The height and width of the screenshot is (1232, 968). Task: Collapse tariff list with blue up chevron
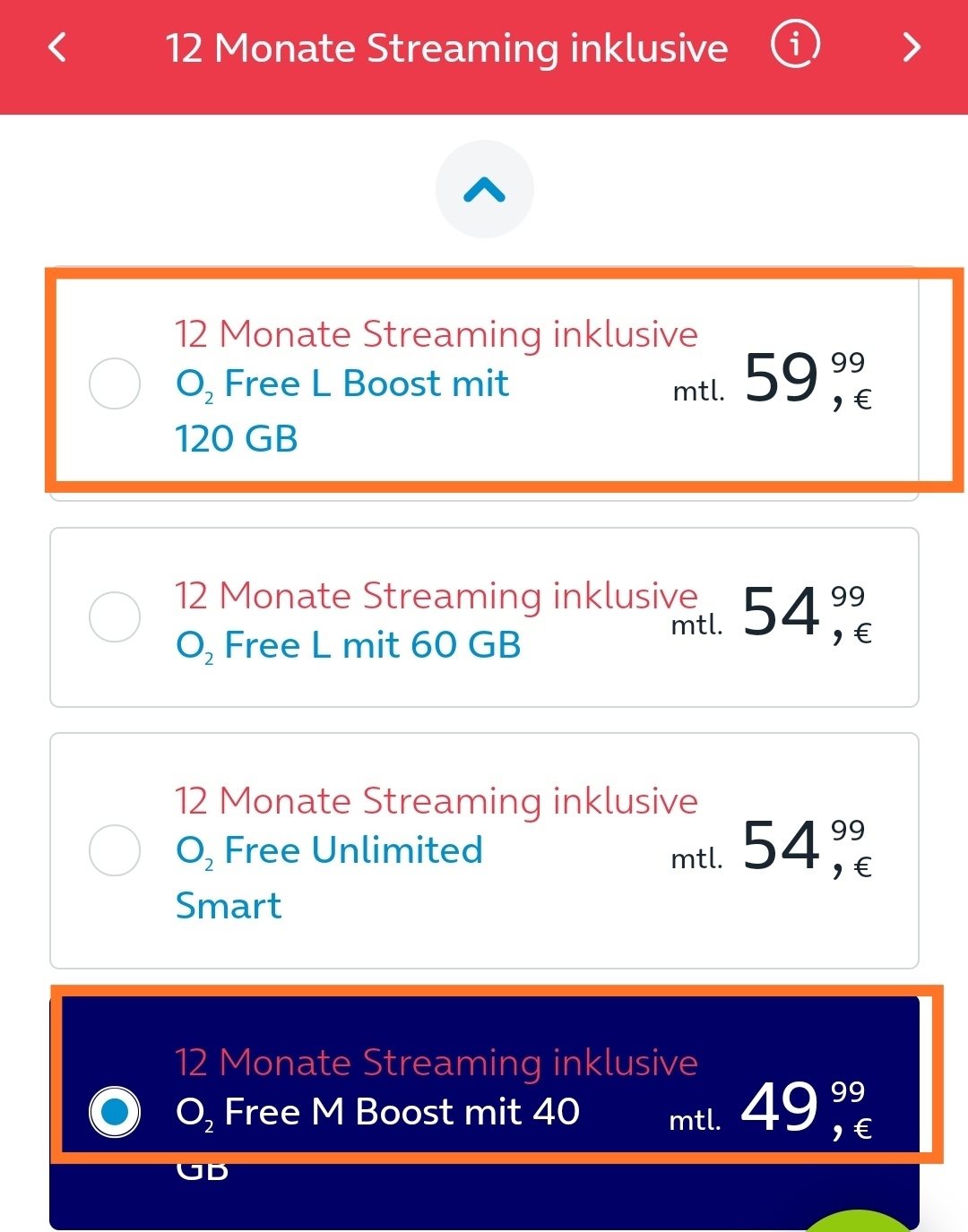[x=485, y=189]
